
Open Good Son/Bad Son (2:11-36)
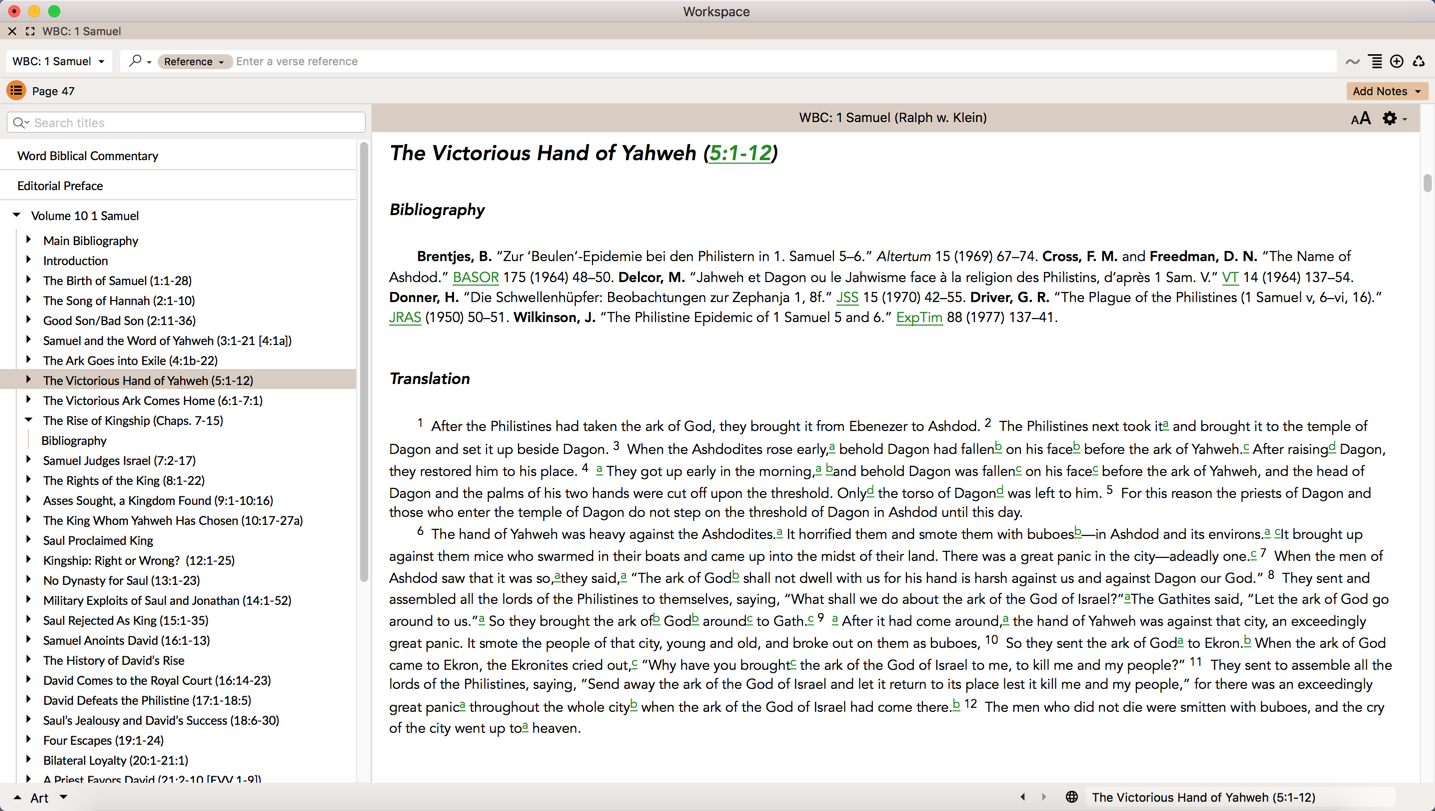coord(119,321)
